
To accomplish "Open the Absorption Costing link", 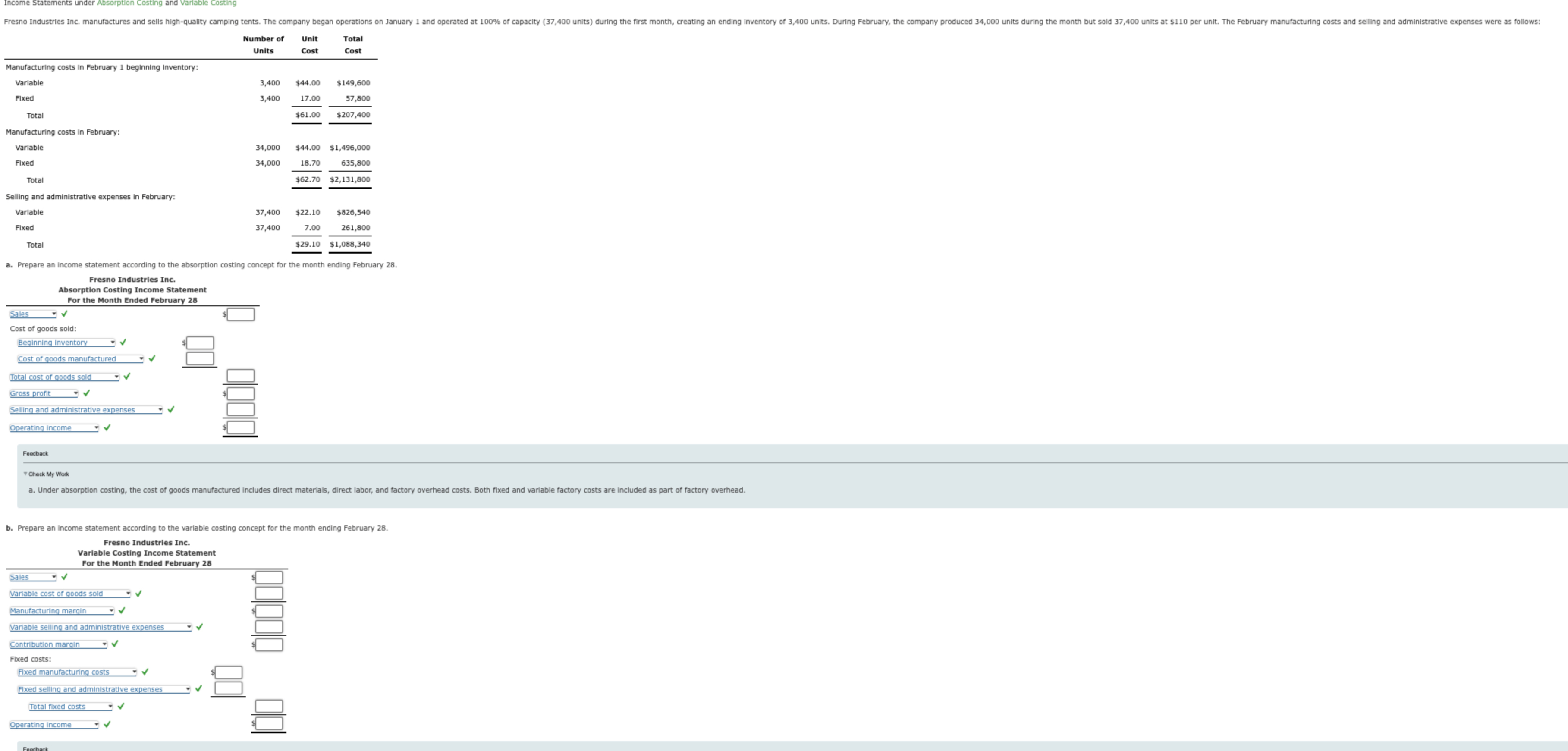I will (130, 3).
